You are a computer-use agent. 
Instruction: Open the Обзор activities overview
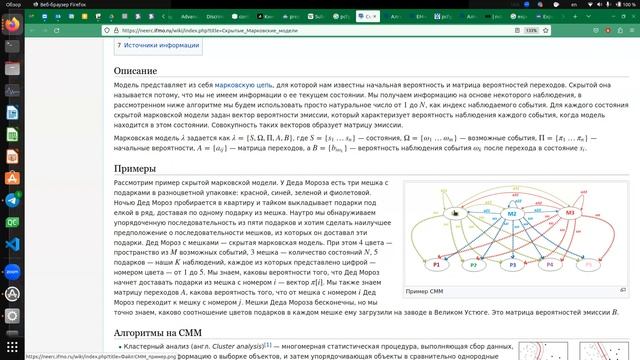click(x=13, y=4)
